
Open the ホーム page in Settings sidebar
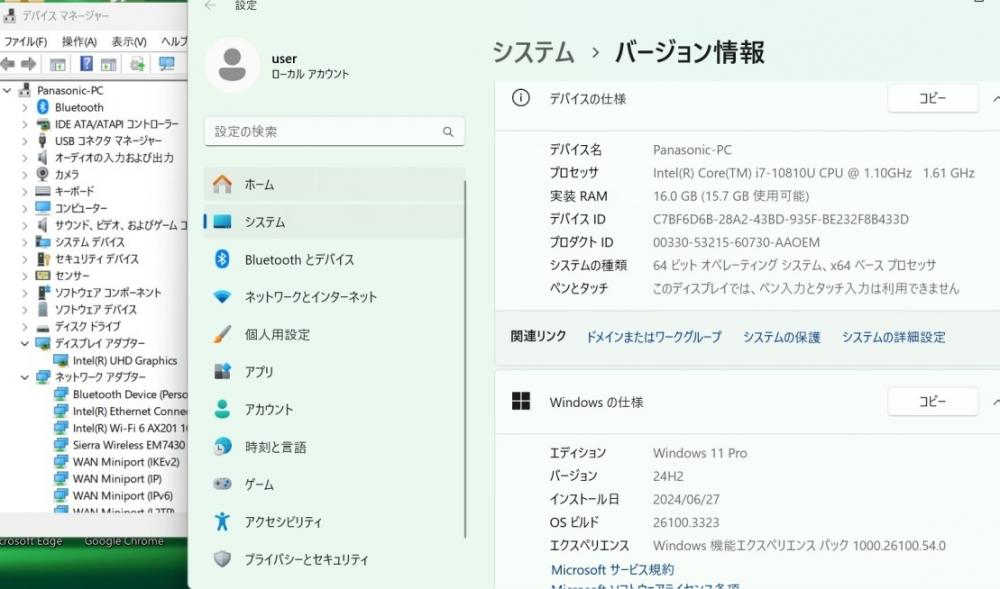[334, 185]
